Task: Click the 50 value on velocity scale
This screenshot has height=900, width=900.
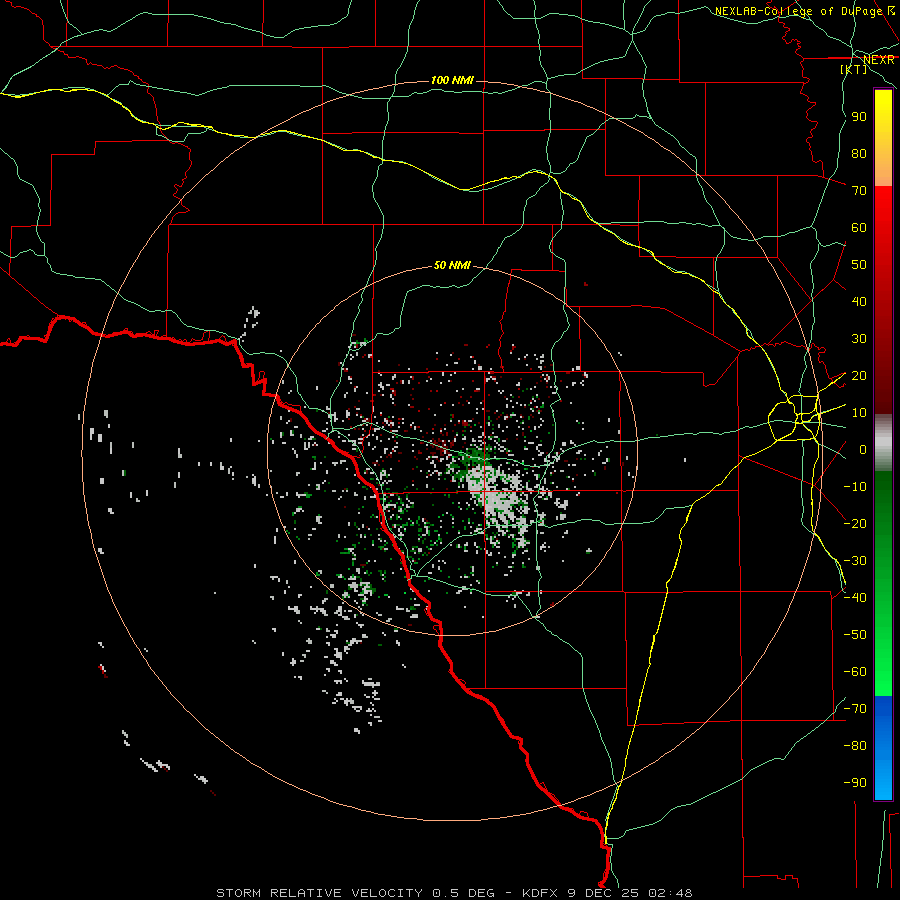Action: [859, 265]
